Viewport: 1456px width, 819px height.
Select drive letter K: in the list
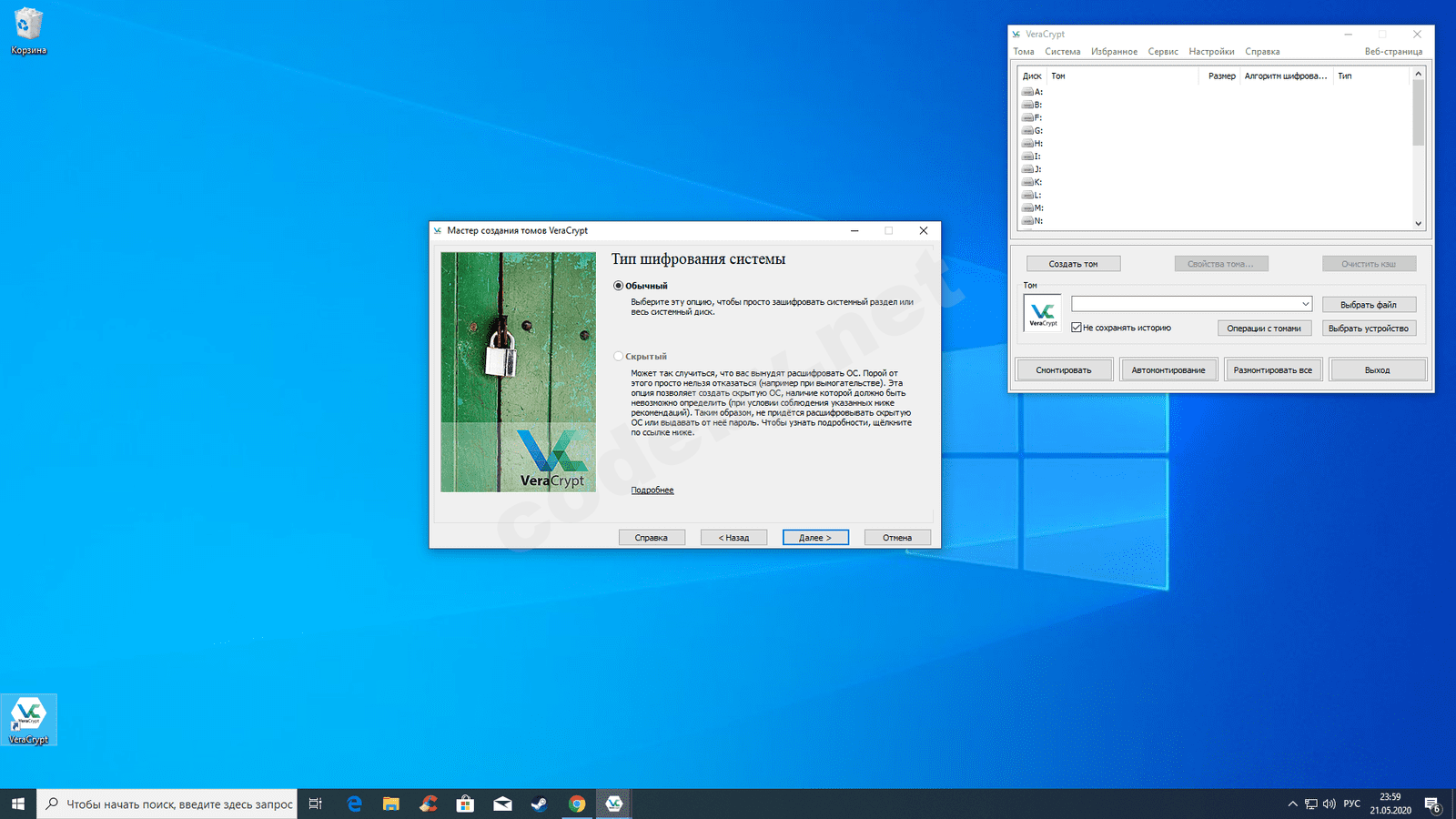tap(1037, 182)
